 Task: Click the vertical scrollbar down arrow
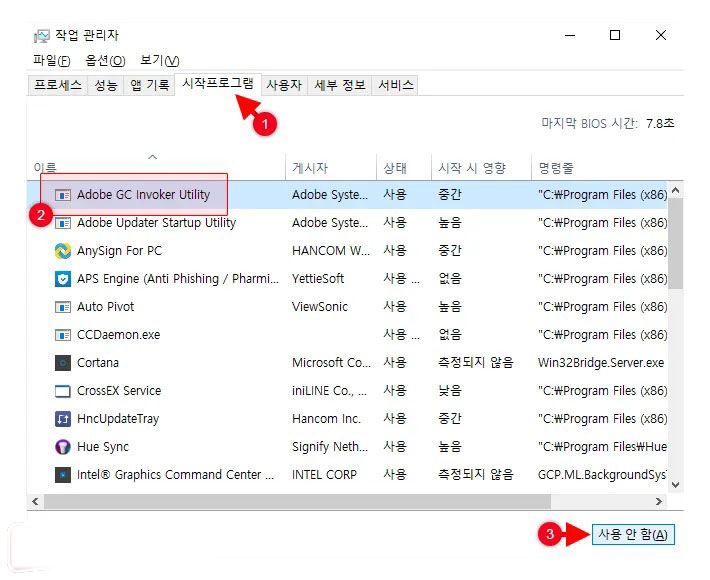(676, 484)
